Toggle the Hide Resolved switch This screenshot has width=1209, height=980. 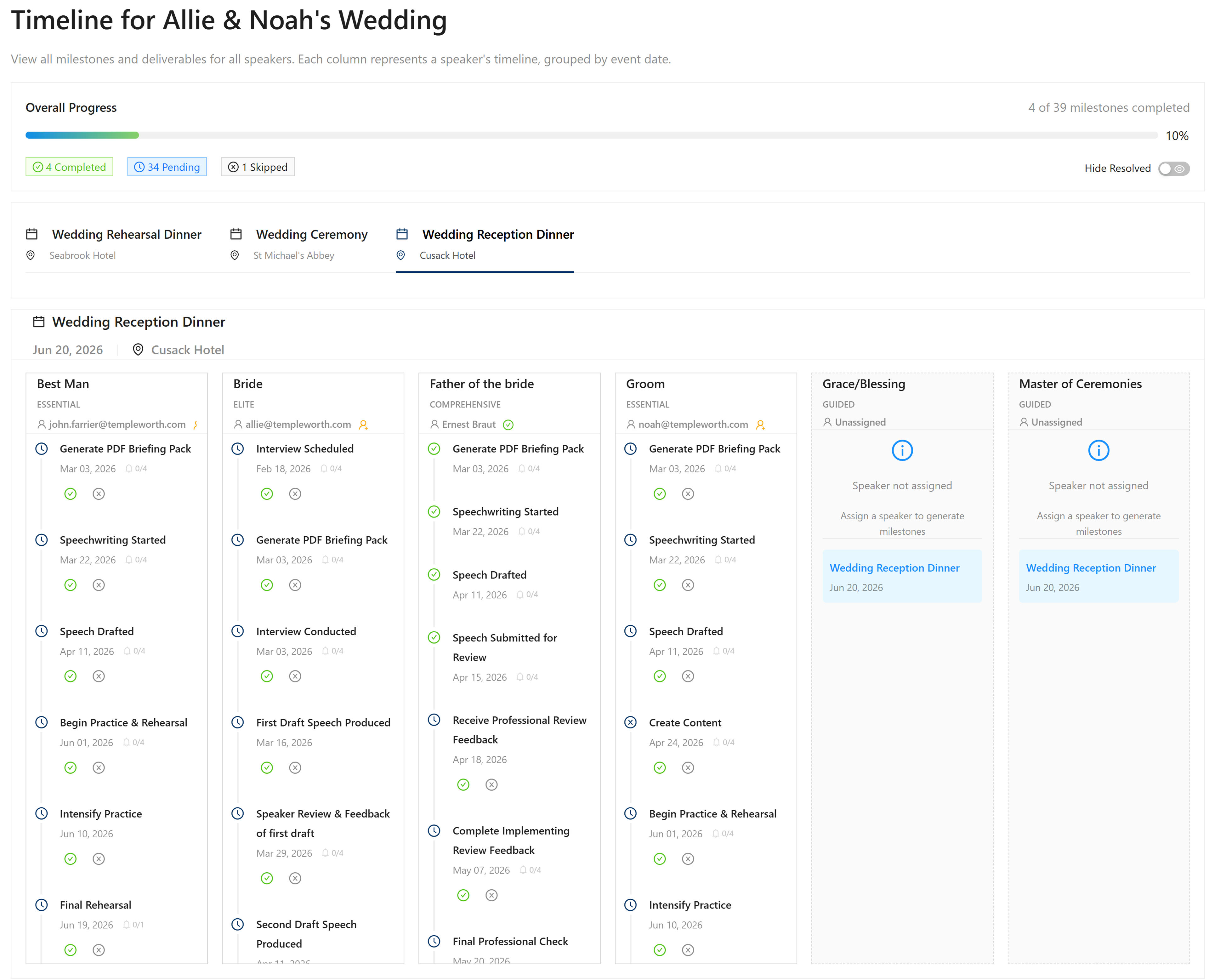click(1173, 168)
